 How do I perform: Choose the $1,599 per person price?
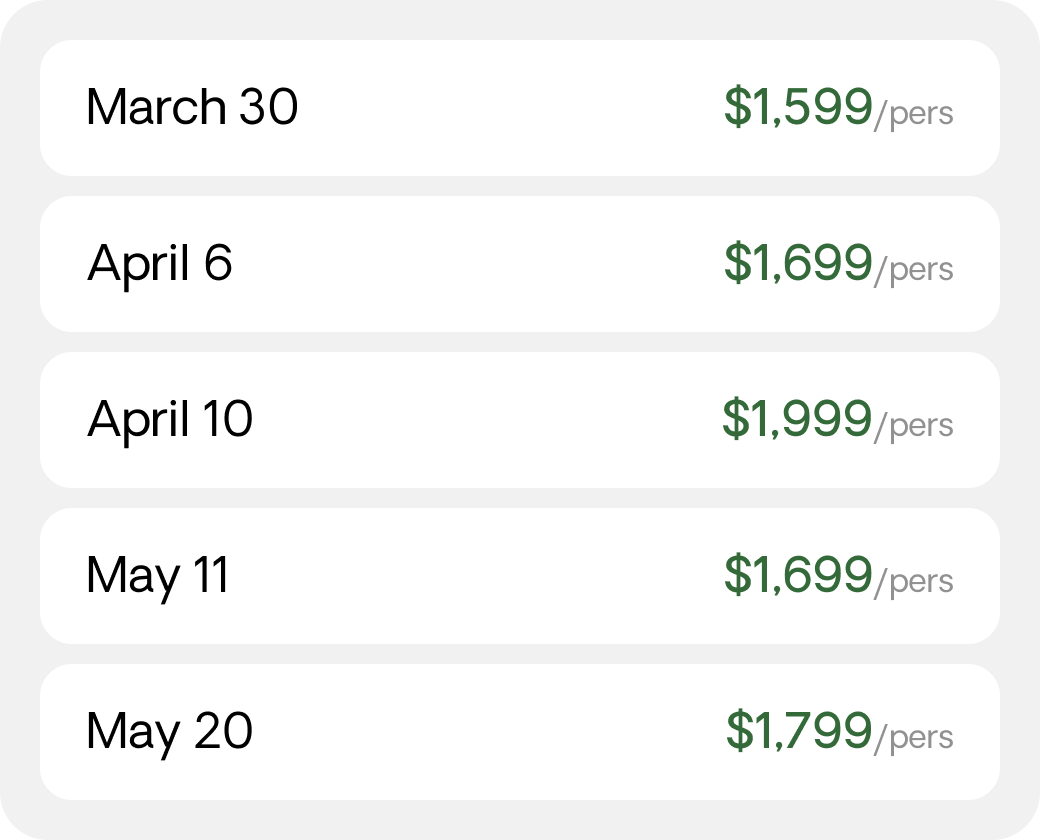tap(798, 107)
